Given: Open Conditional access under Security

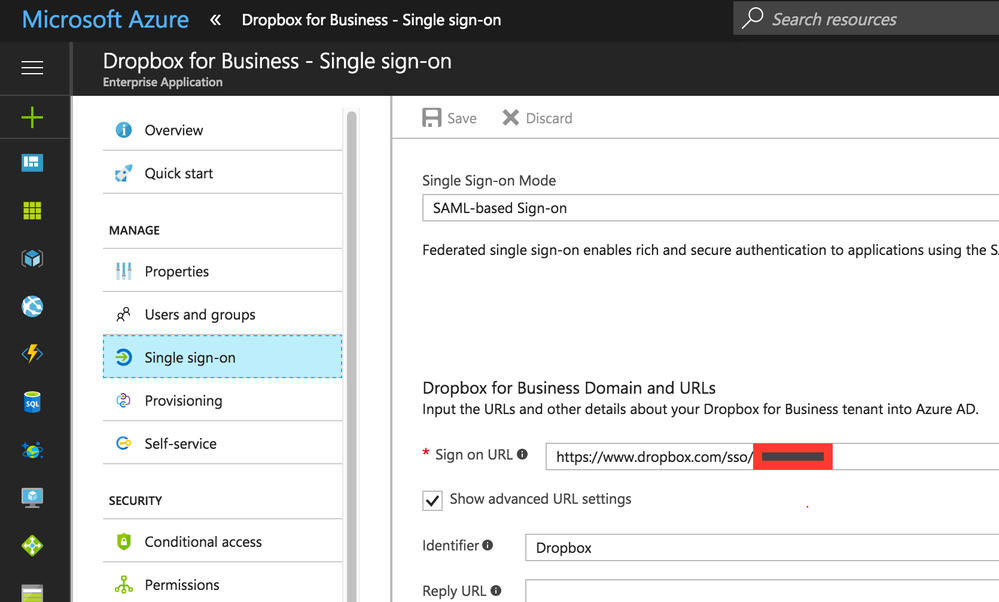Looking at the screenshot, I should tap(203, 541).
